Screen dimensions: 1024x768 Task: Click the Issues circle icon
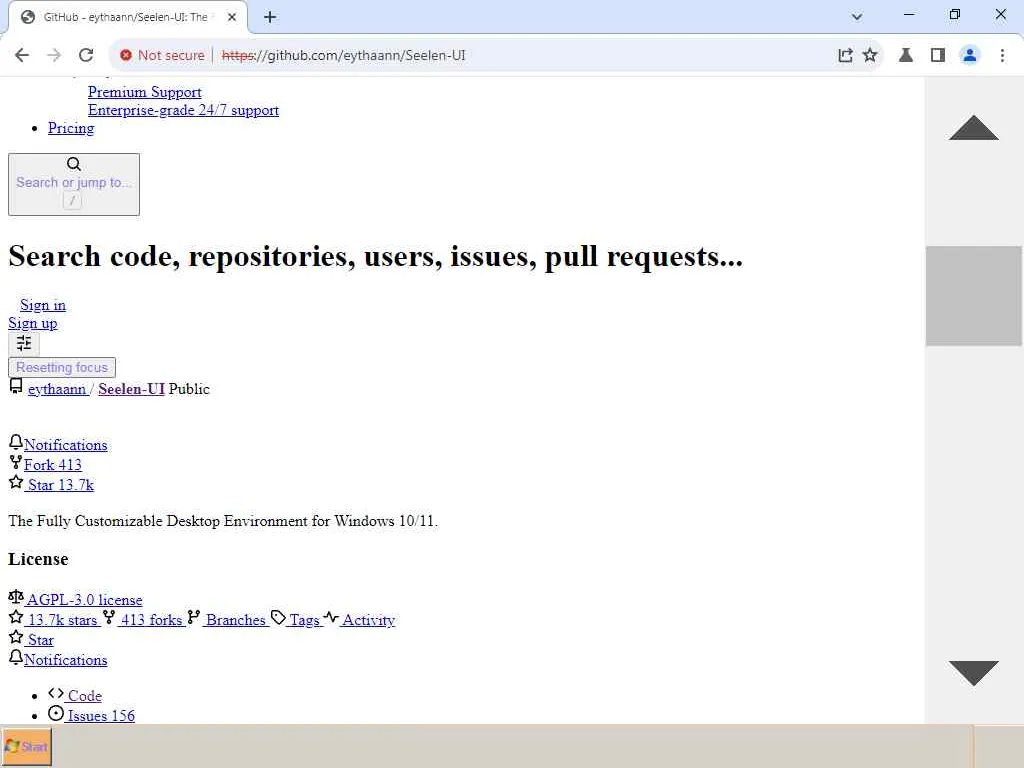click(x=56, y=714)
